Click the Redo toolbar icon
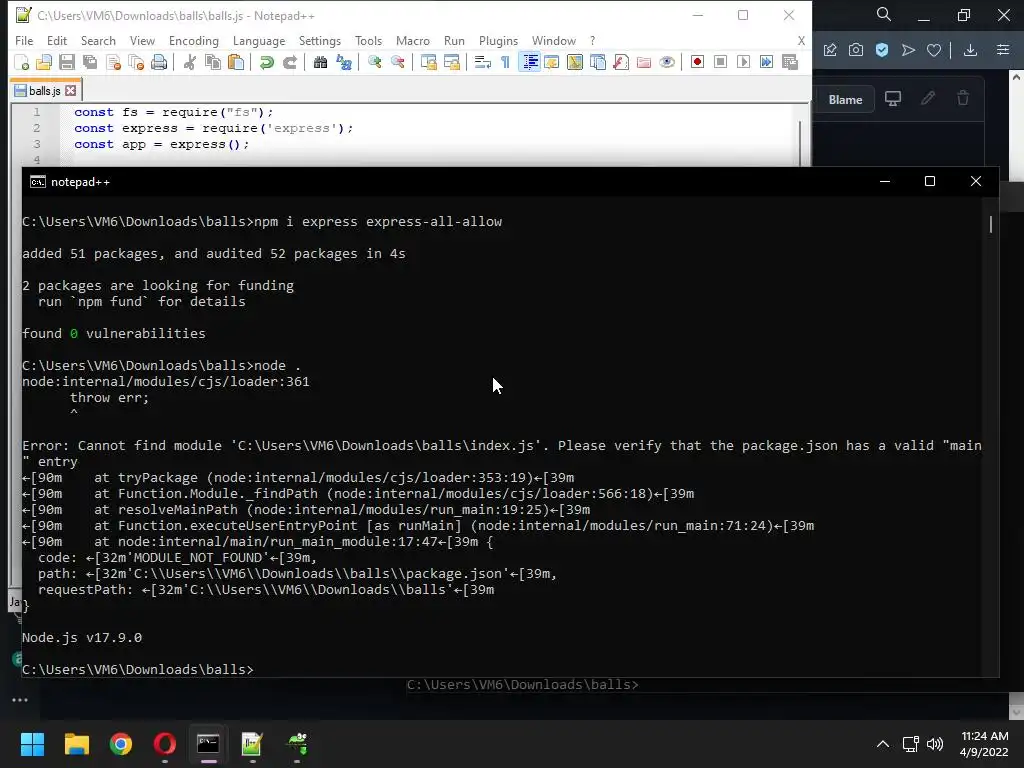Image resolution: width=1024 pixels, height=768 pixels. (x=289, y=62)
